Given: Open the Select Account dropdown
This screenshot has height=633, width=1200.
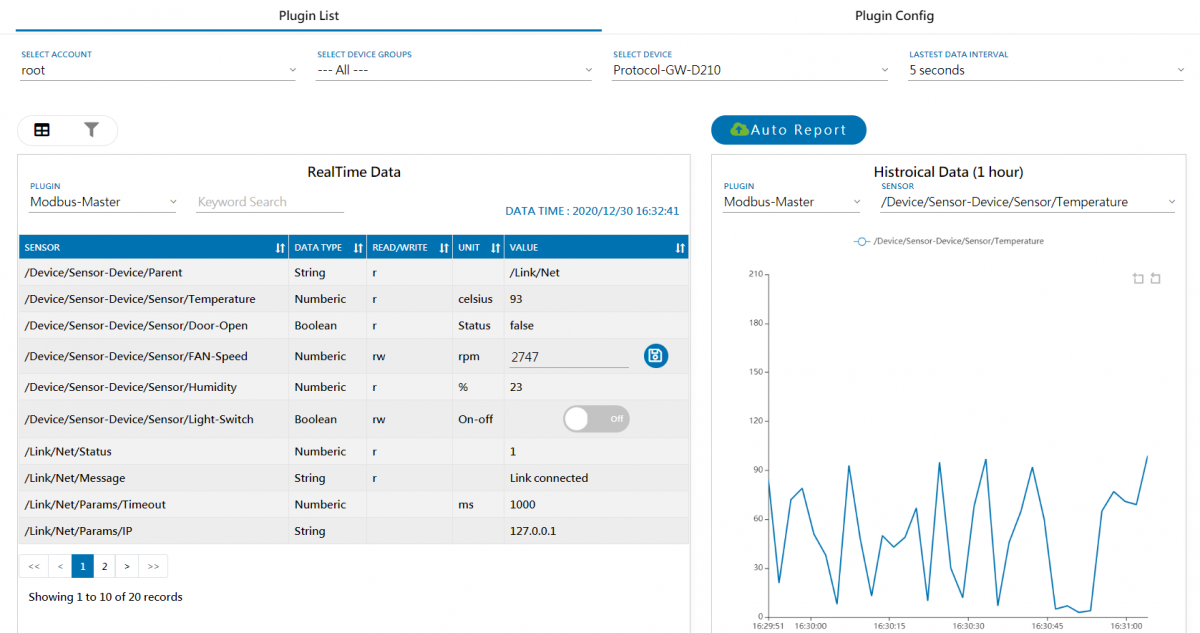Looking at the screenshot, I should point(158,71).
